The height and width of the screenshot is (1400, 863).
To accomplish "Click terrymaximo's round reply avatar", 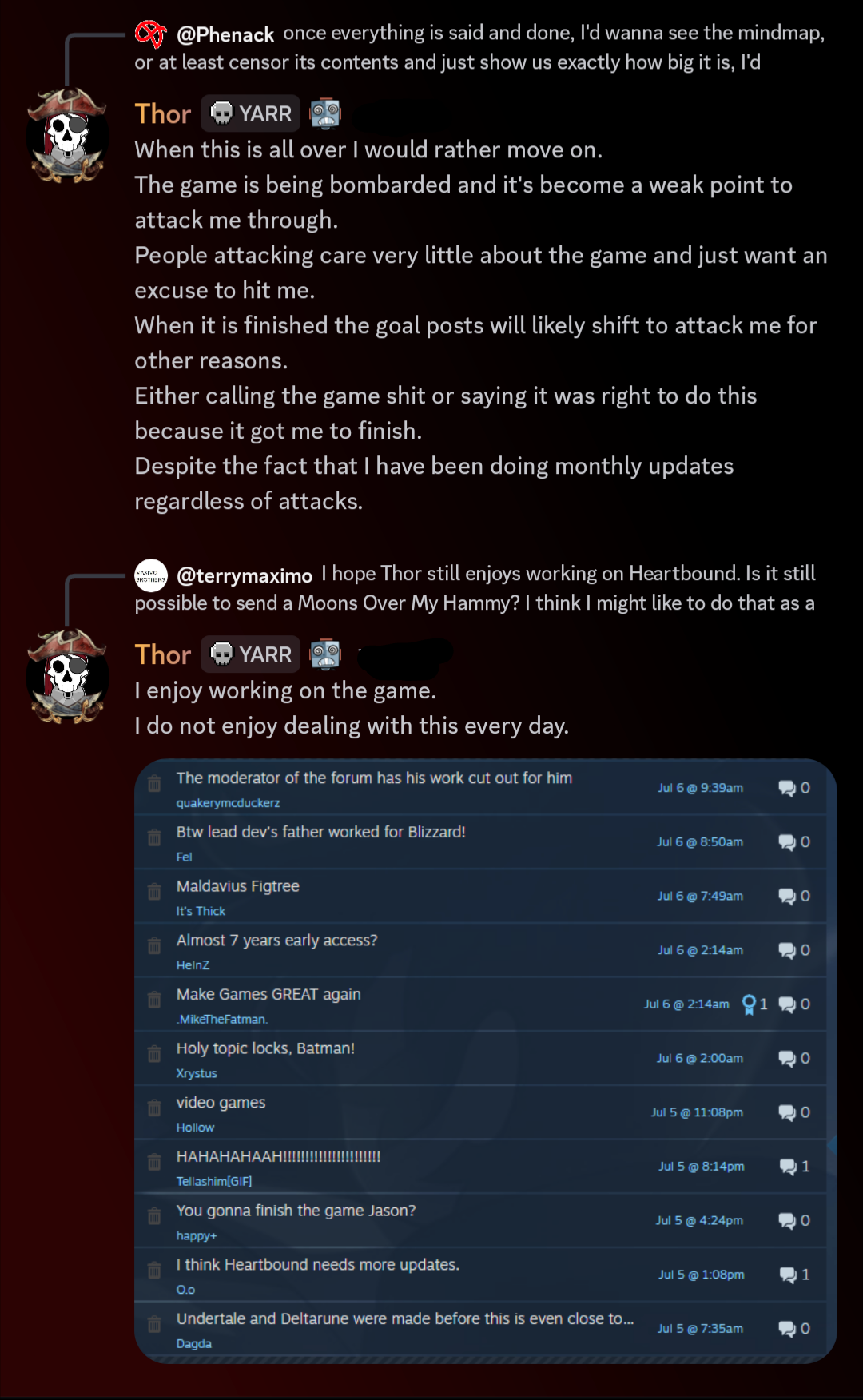I will tap(150, 575).
